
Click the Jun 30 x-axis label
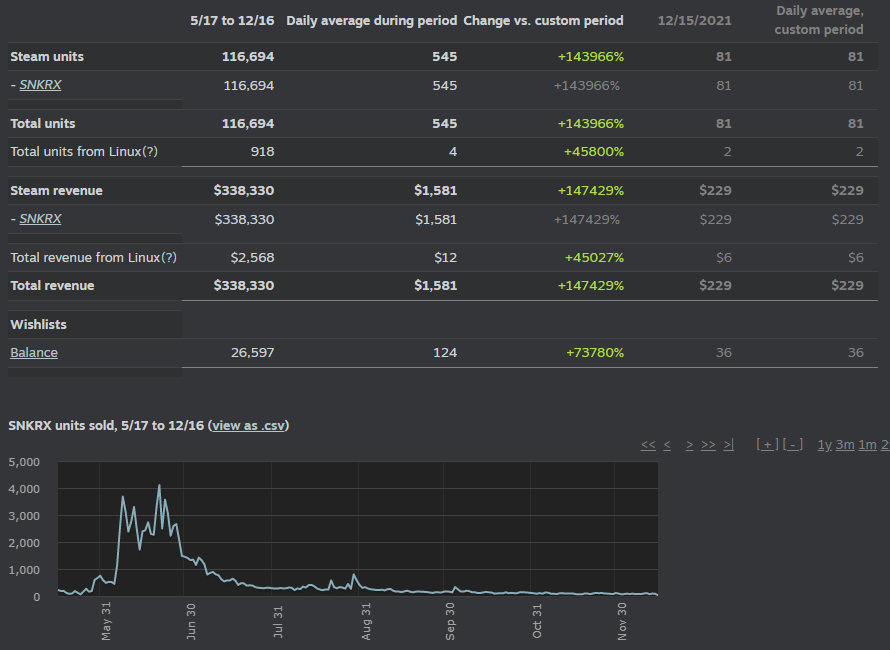(x=191, y=622)
